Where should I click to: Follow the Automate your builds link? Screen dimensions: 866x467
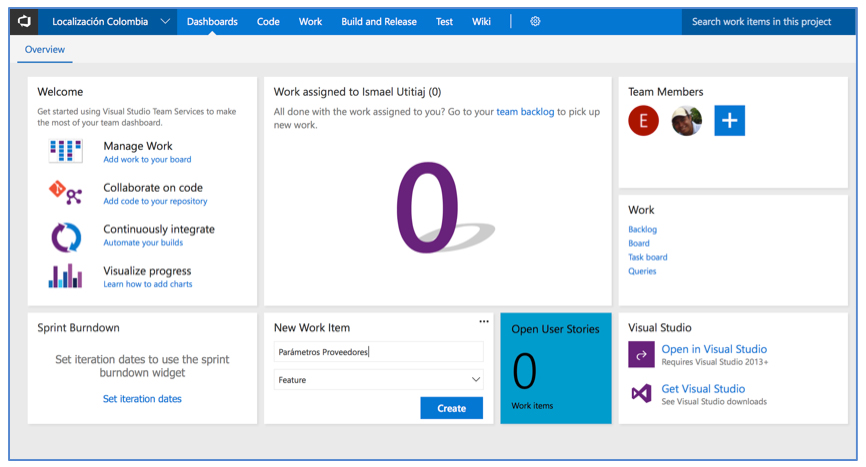click(143, 243)
